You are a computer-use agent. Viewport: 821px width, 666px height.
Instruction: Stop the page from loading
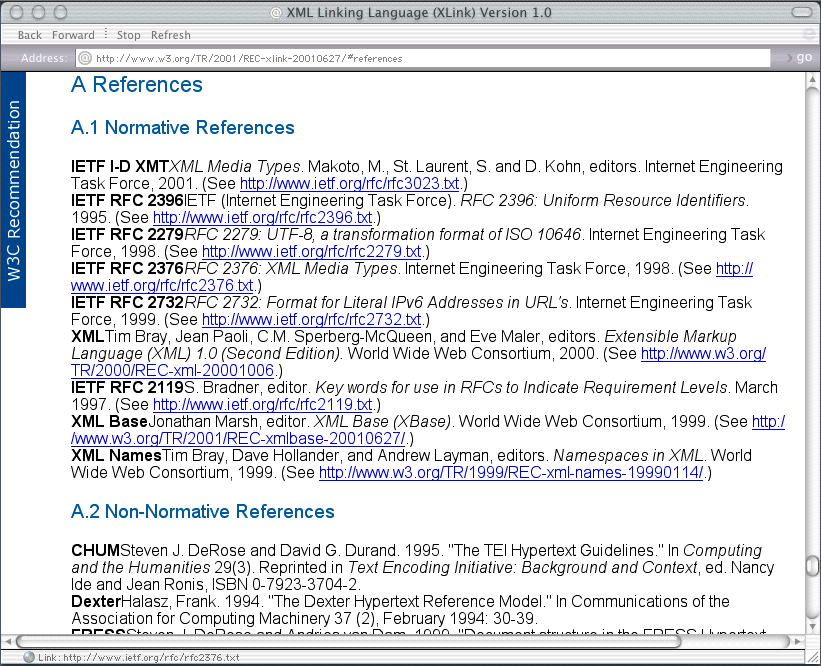[129, 35]
